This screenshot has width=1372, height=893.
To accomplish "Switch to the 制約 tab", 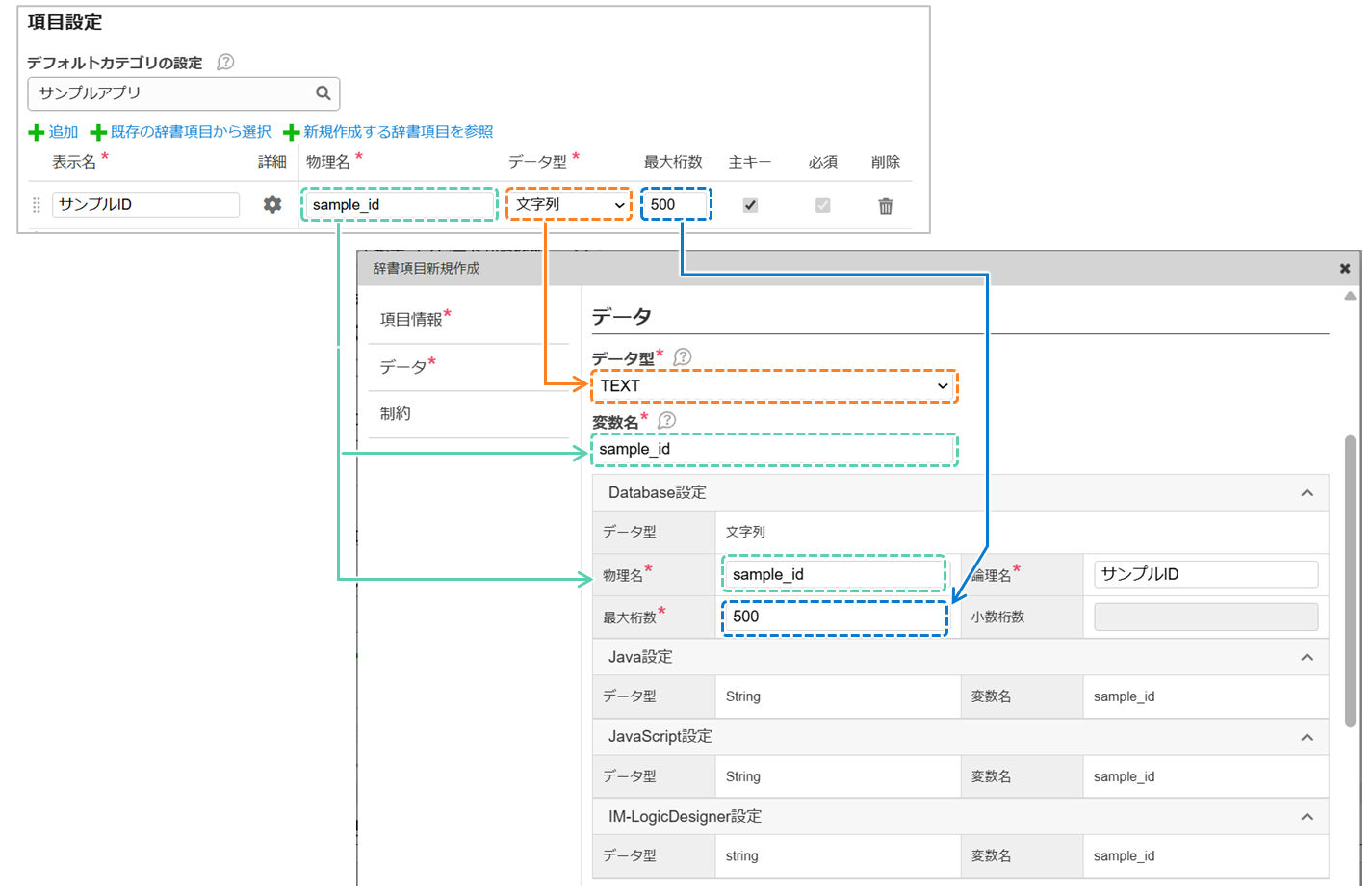I will click(396, 413).
